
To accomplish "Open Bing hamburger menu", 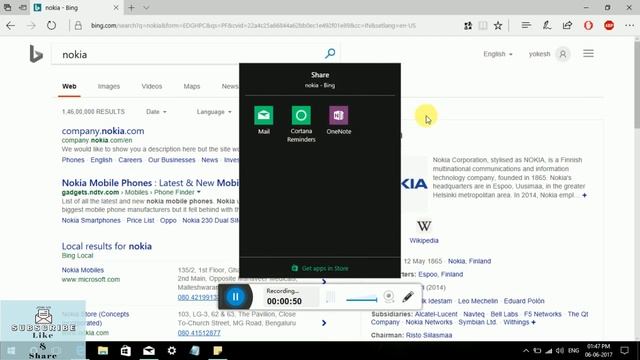I will pos(588,53).
